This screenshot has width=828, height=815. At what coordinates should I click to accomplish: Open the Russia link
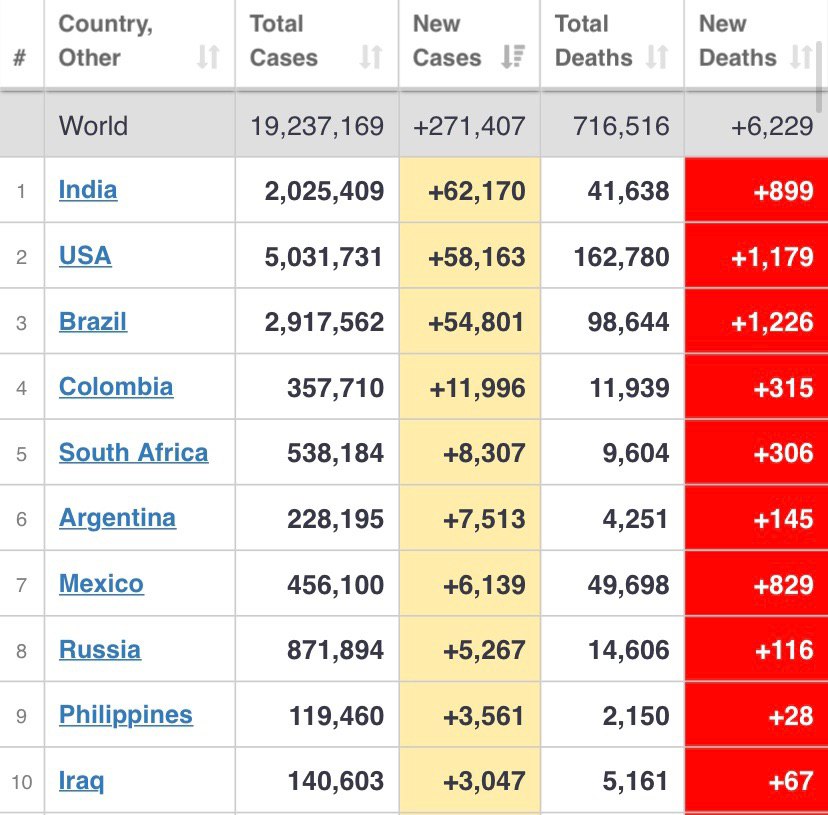pyautogui.click(x=100, y=650)
